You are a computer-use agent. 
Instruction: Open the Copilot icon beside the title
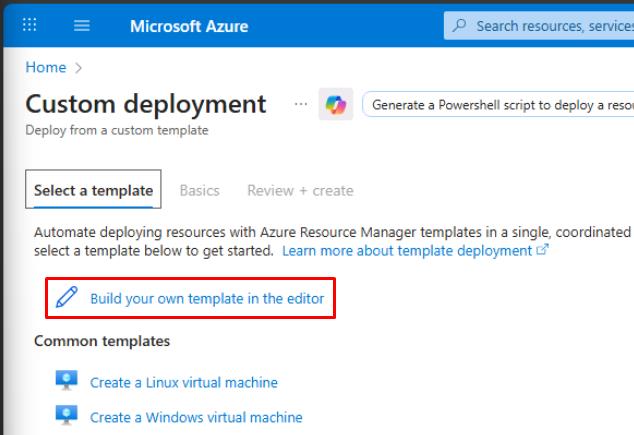click(x=335, y=105)
